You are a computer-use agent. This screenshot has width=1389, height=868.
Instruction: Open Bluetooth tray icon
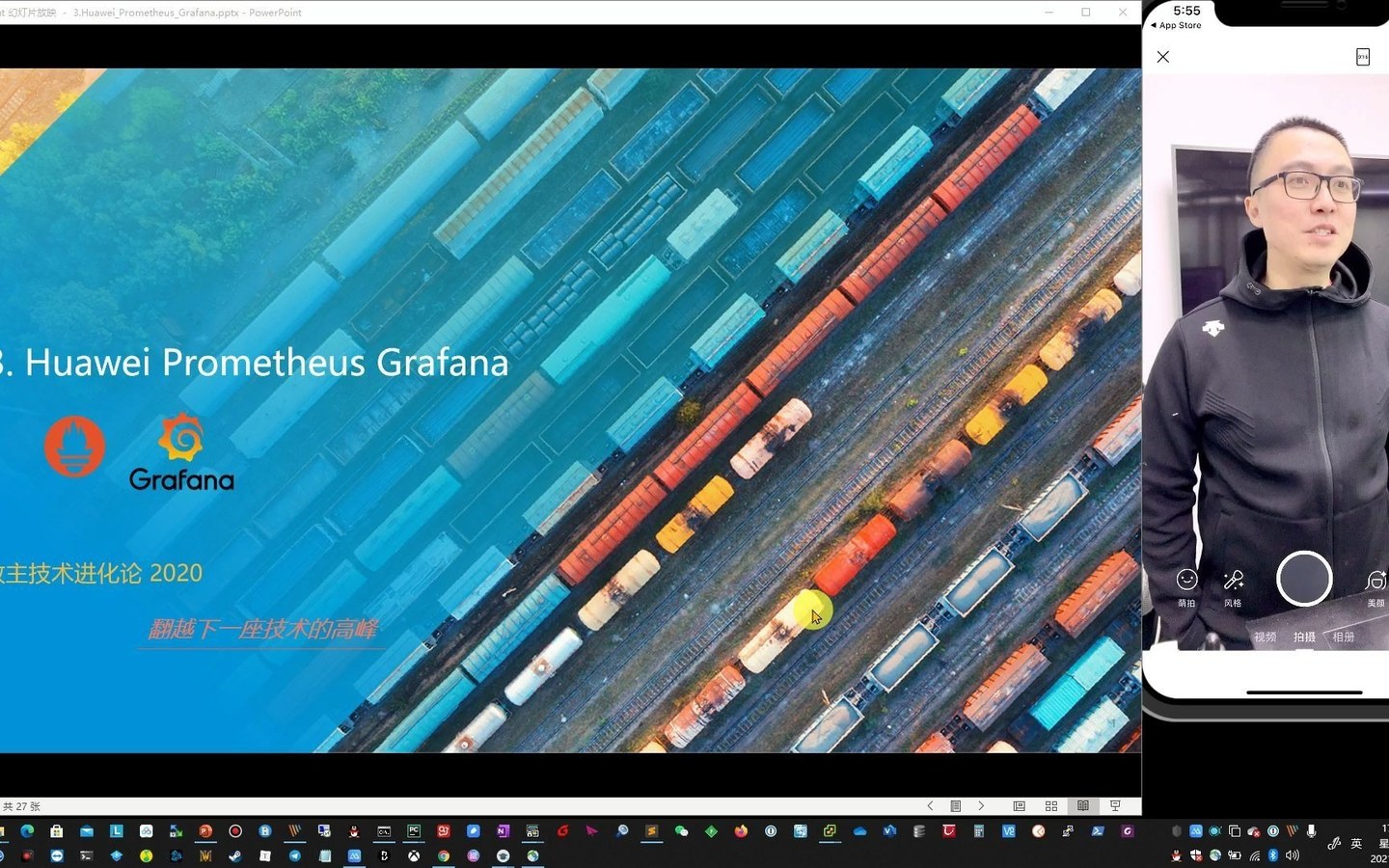click(x=1273, y=855)
